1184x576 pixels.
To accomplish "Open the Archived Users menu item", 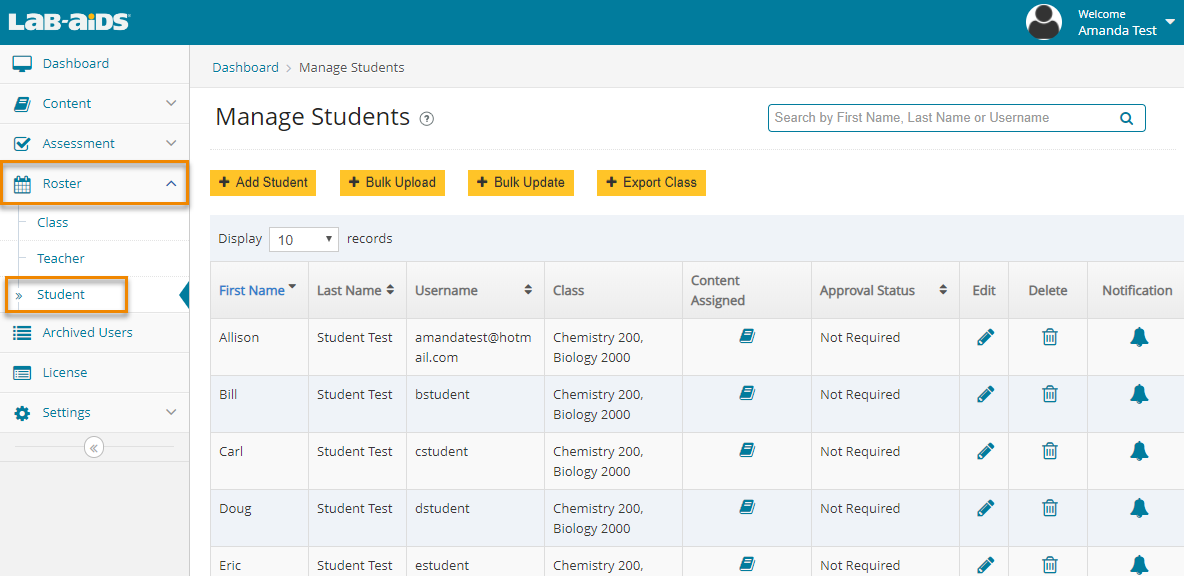I will [x=87, y=333].
